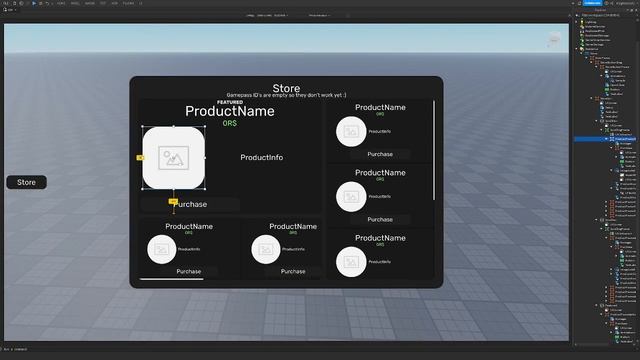Click the view selector cube in viewport corner

[x=554, y=39]
